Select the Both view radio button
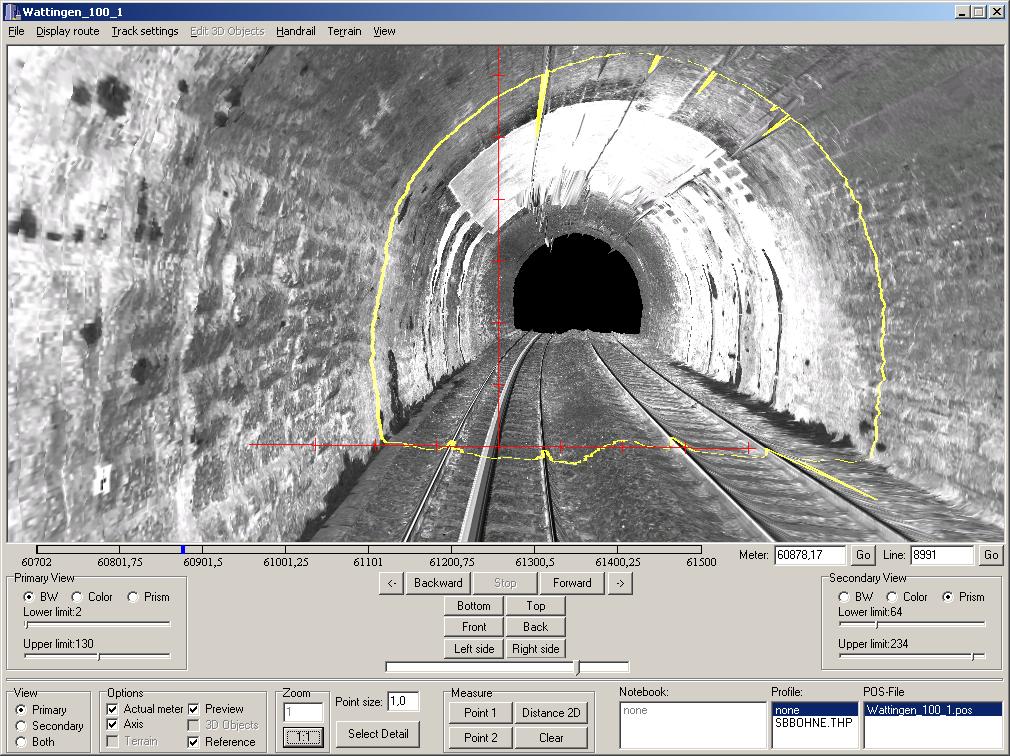Viewport: 1010px width, 756px height. click(x=22, y=742)
